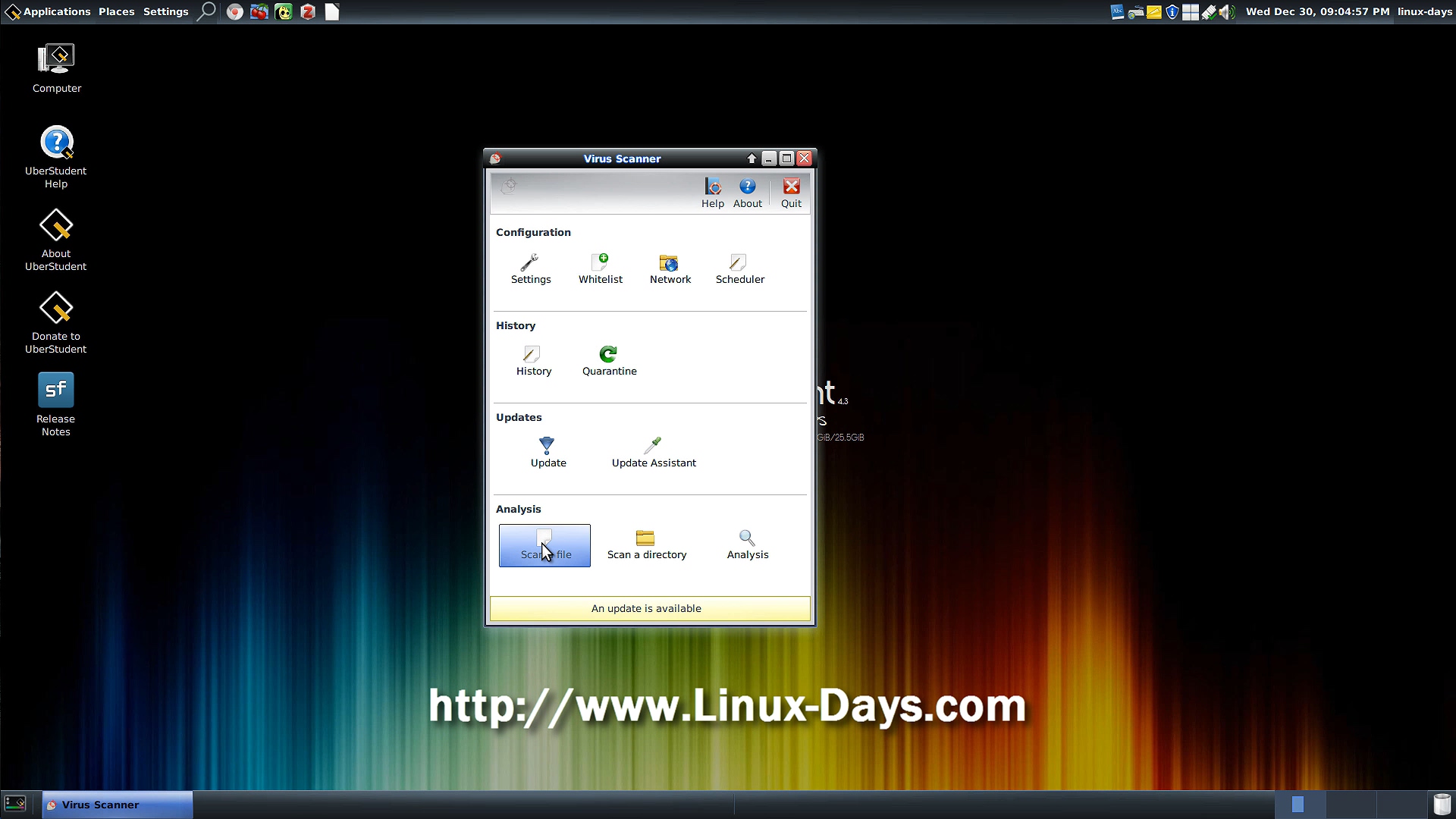Click the keyboard layout tray icon
This screenshot has height=819, width=1456.
[1135, 11]
